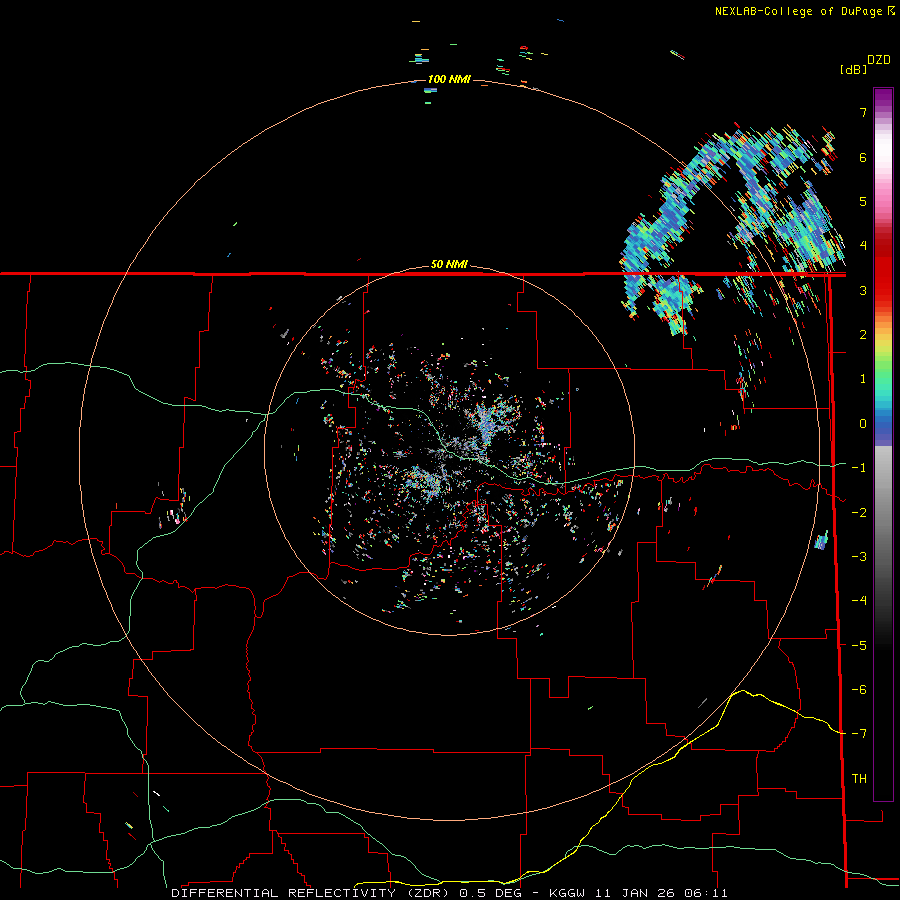
Task: Click the 0 dB mark on the color scale
Action: pos(863,424)
